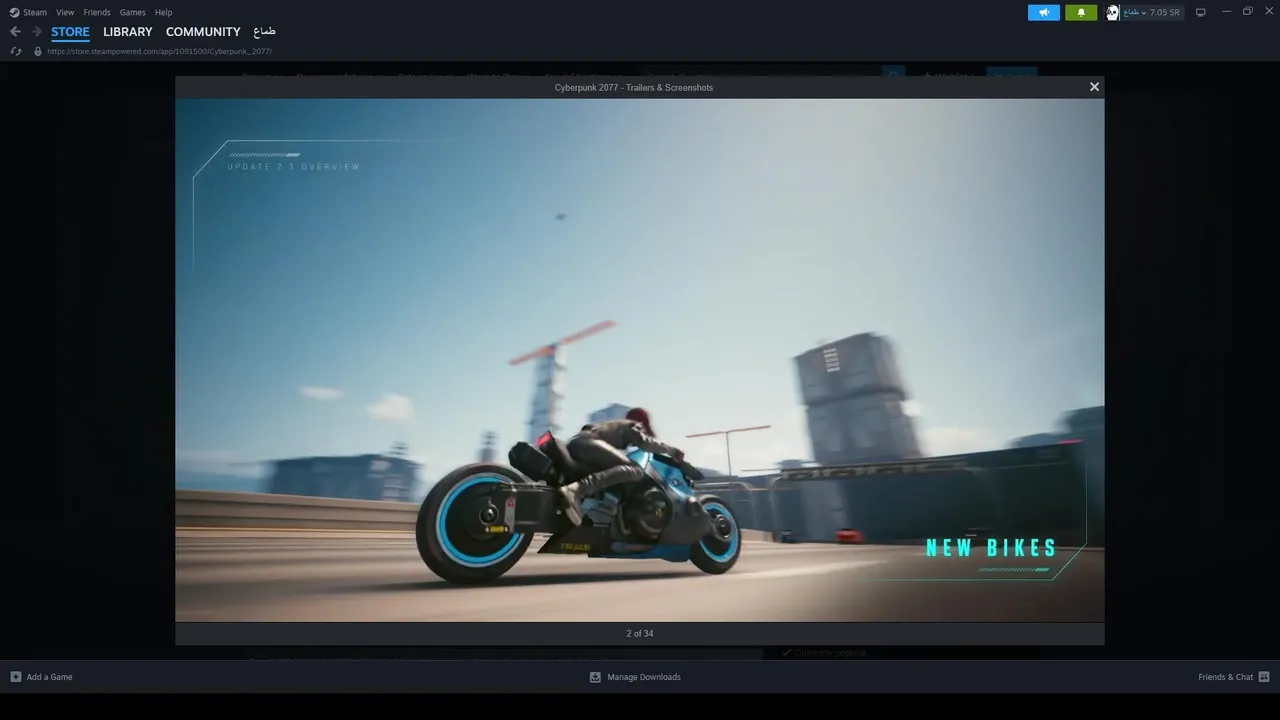
Task: Click the Manage Downloads icon
Action: coord(595,677)
